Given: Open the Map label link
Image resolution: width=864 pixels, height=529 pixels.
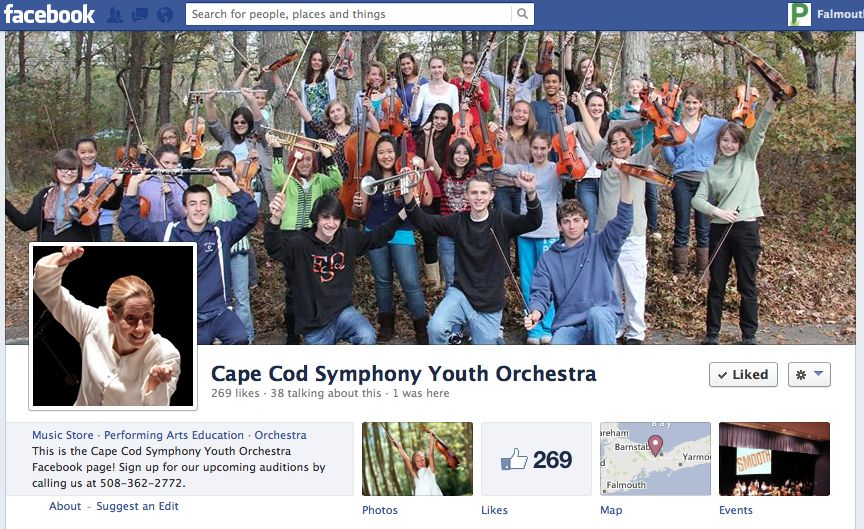Looking at the screenshot, I should [611, 510].
